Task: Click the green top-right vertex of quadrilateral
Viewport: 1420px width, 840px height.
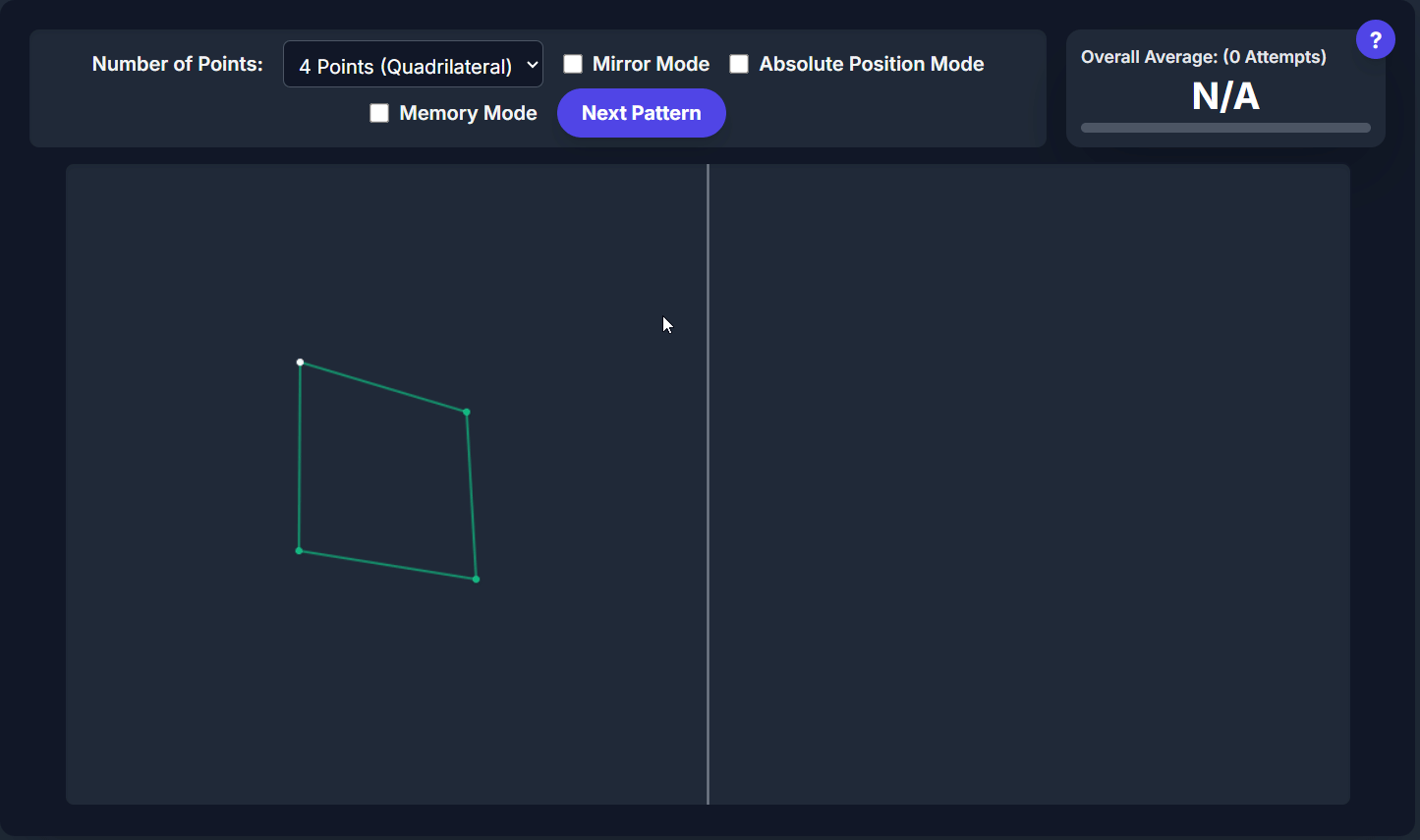Action: 467,412
